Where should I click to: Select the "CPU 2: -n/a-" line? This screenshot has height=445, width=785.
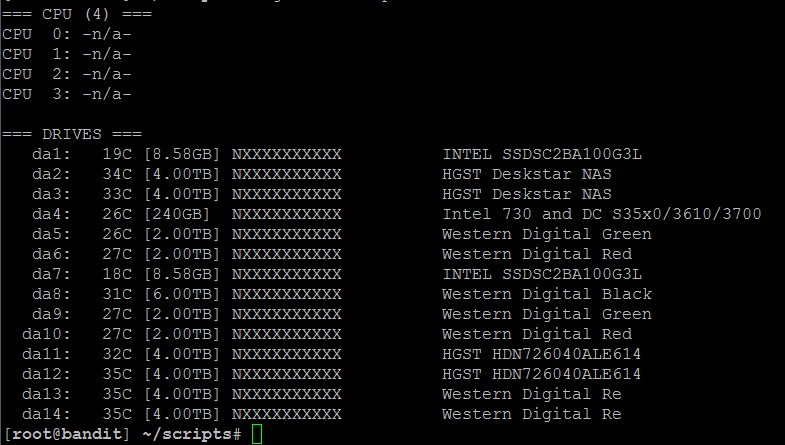[67, 74]
